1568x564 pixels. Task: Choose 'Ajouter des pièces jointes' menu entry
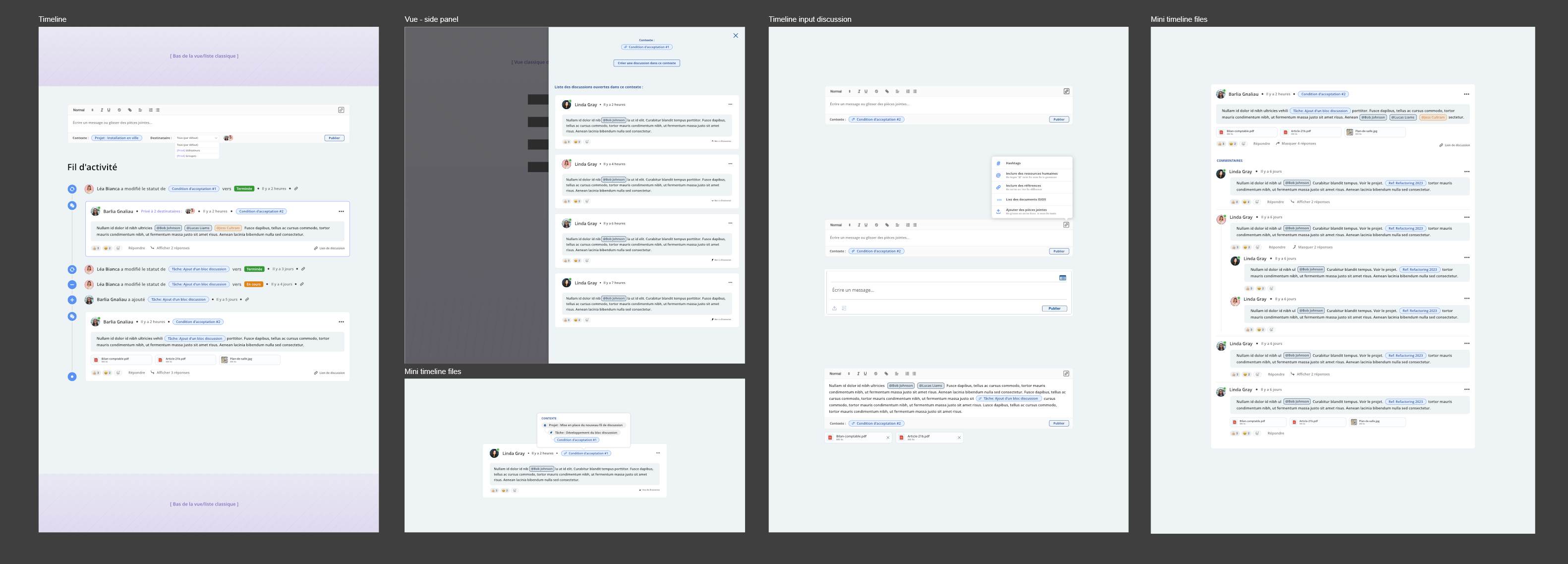[1031, 211]
